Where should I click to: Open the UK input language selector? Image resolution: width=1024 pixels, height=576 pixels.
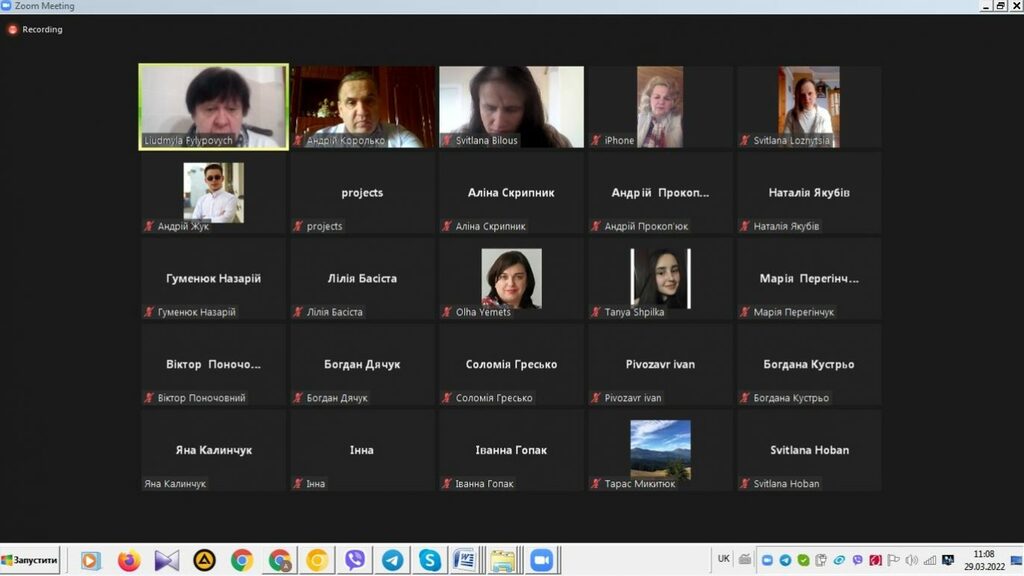pyautogui.click(x=724, y=559)
